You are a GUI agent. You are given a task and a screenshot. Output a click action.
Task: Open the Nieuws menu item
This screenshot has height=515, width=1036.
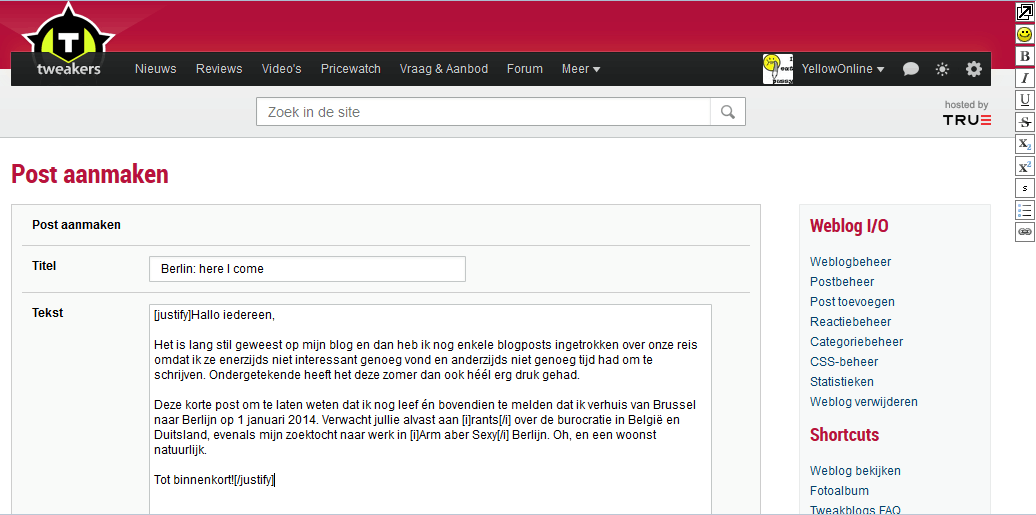coord(155,69)
